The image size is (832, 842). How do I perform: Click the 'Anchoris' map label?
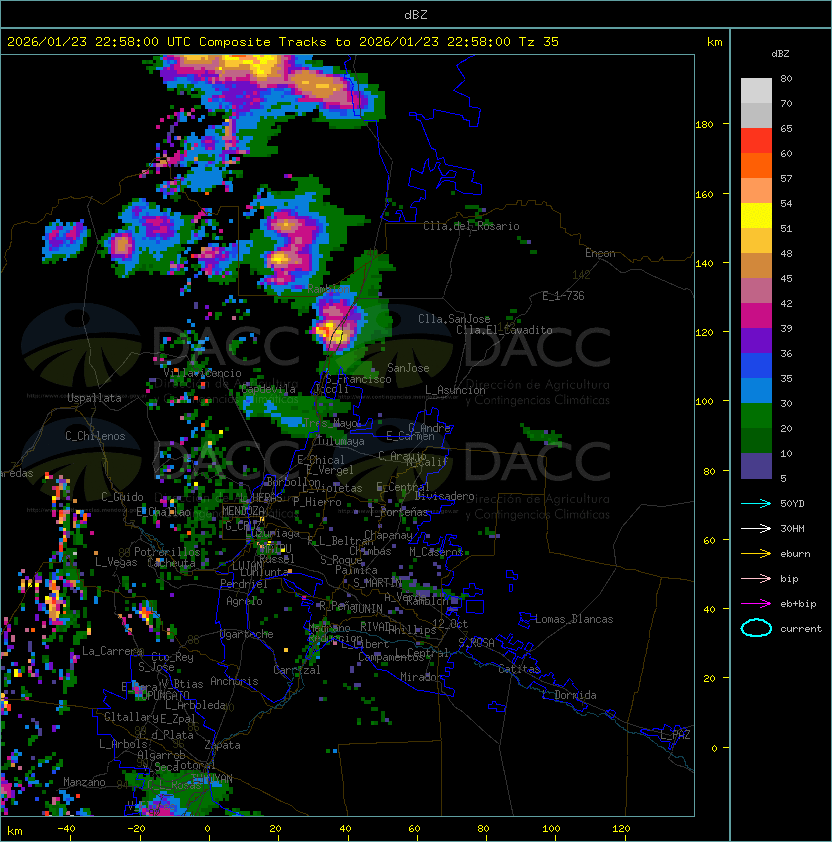point(234,681)
